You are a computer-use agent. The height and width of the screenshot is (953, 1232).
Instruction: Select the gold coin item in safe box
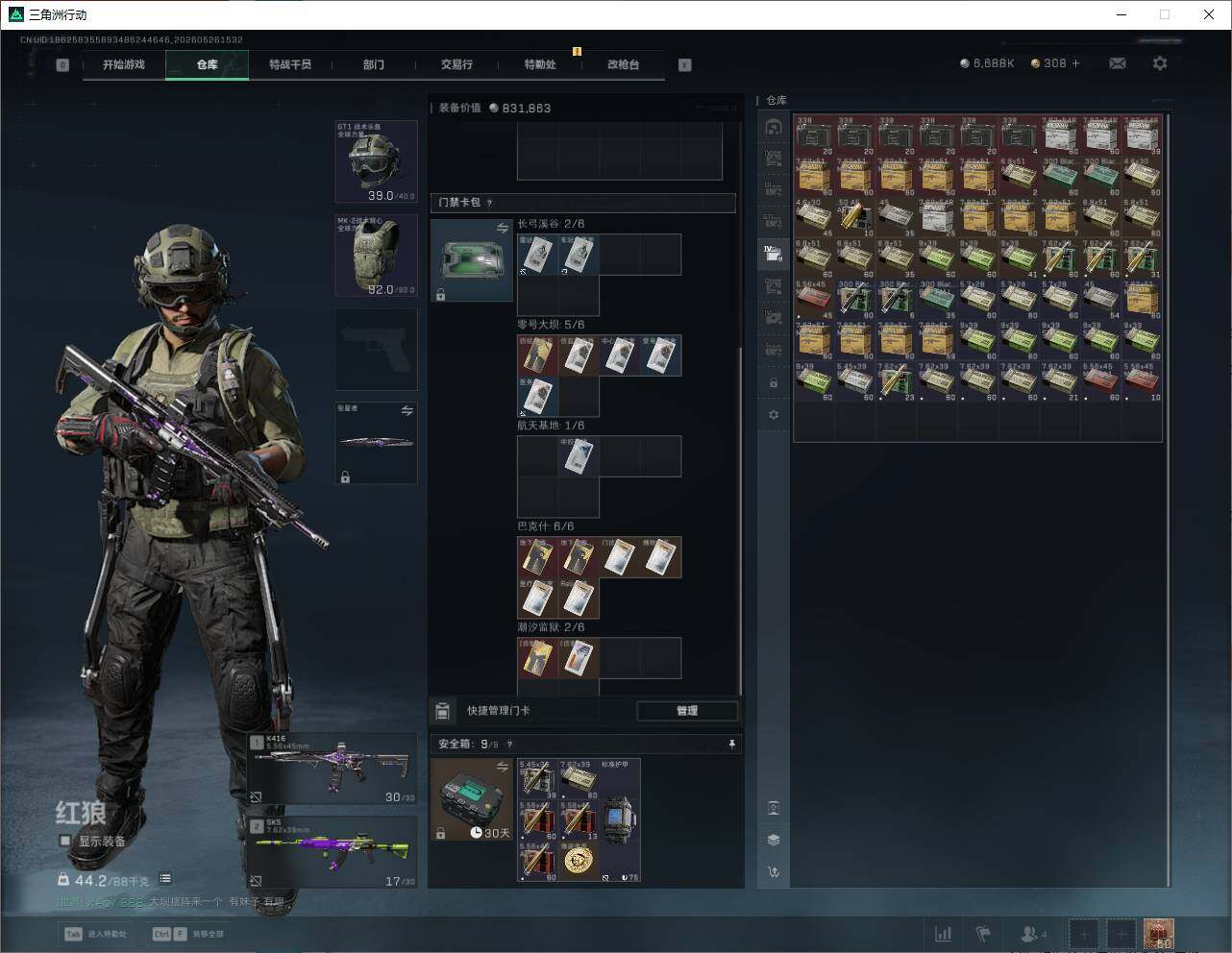click(x=579, y=861)
